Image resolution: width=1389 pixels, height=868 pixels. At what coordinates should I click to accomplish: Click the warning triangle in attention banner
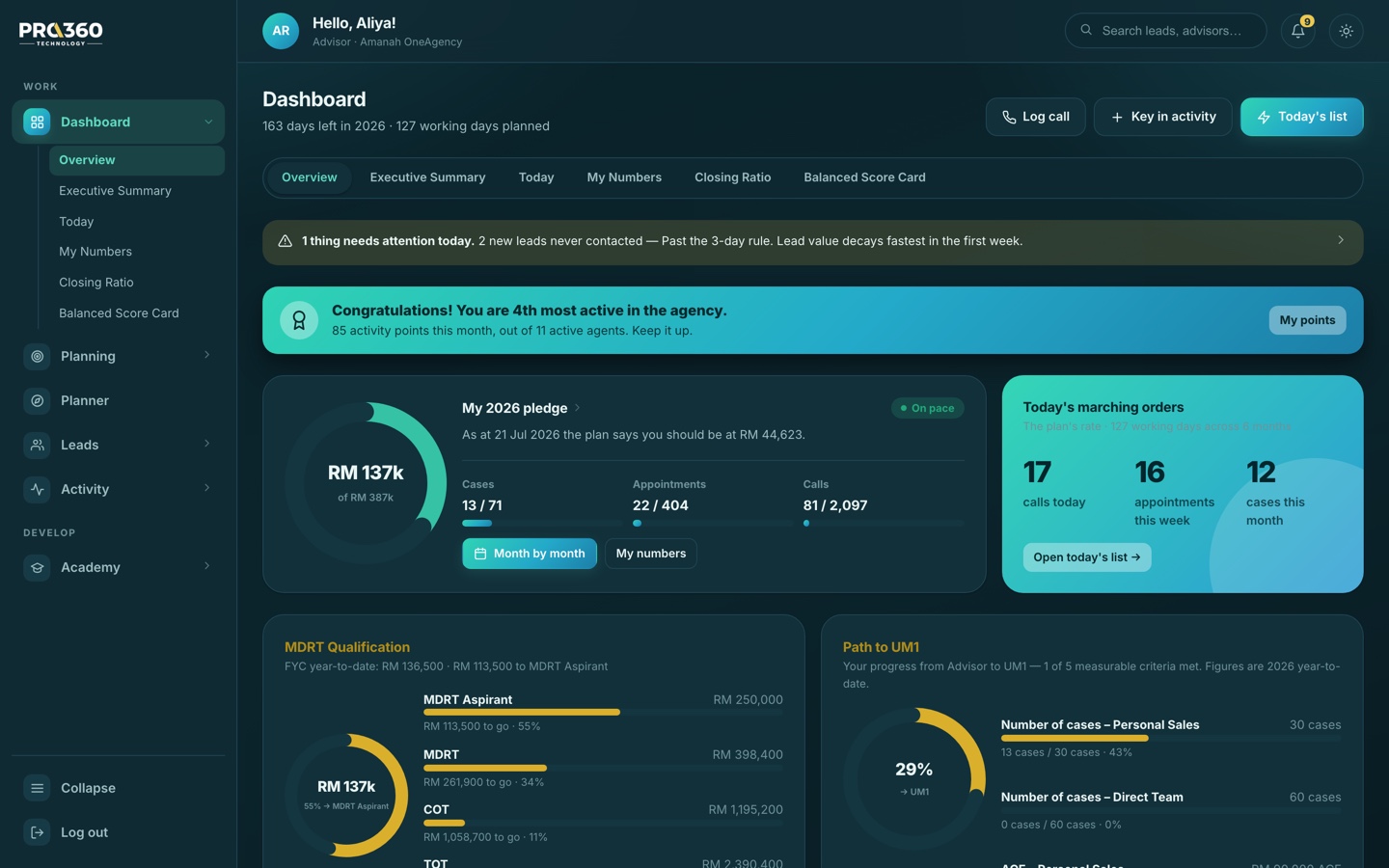[286, 241]
